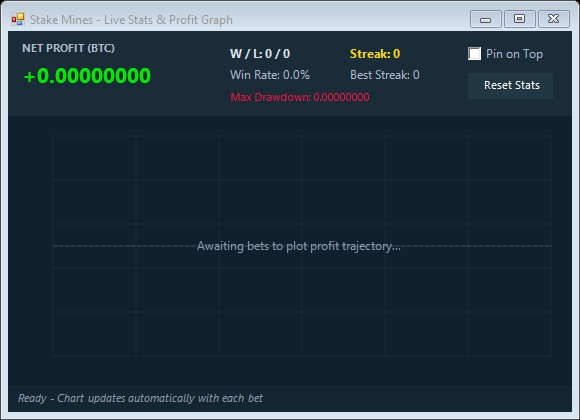Click the W / L: 0 / 0 stat
This screenshot has width=580, height=420.
point(260,54)
